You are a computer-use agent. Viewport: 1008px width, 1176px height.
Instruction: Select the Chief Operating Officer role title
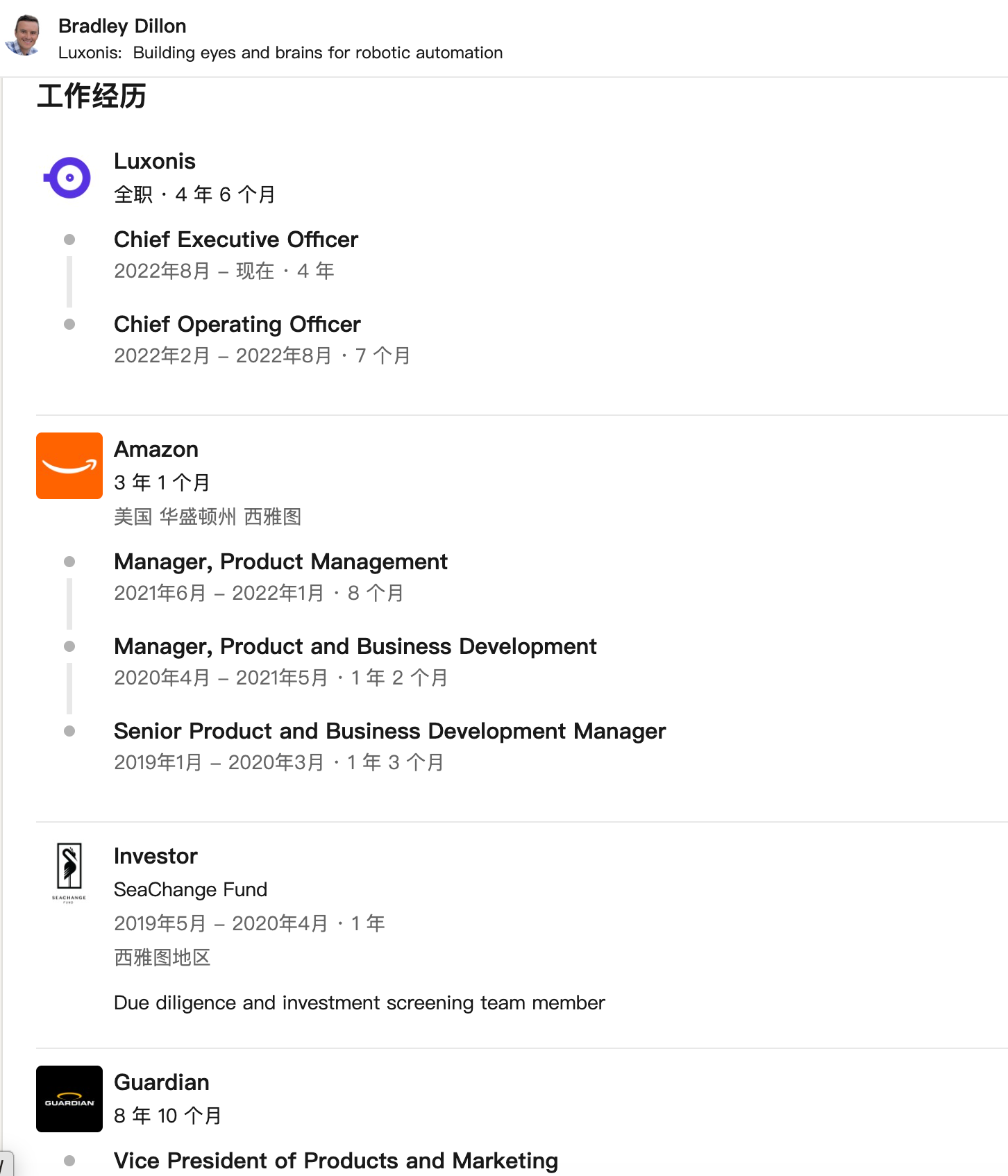point(237,324)
